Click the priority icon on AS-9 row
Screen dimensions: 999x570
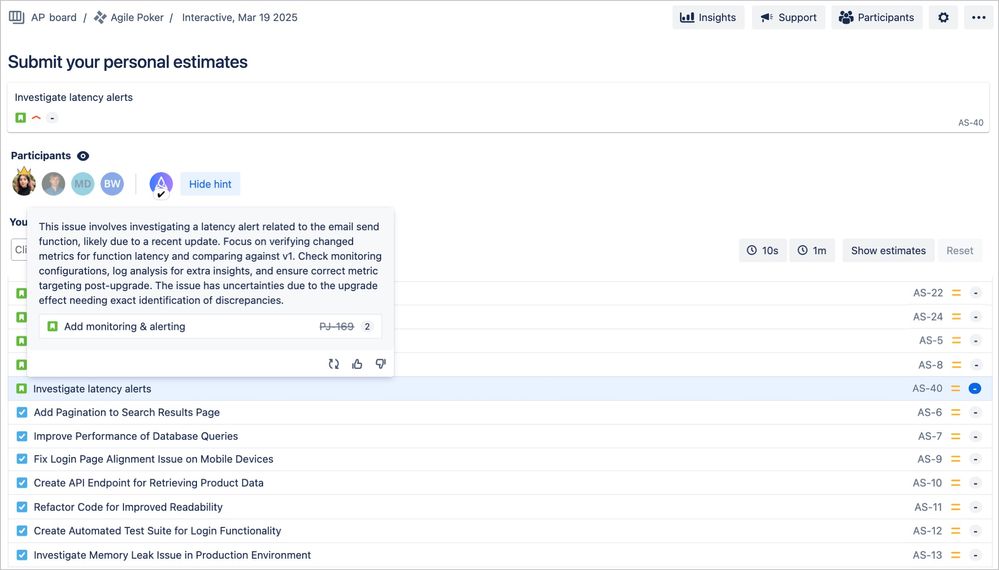[x=956, y=459]
